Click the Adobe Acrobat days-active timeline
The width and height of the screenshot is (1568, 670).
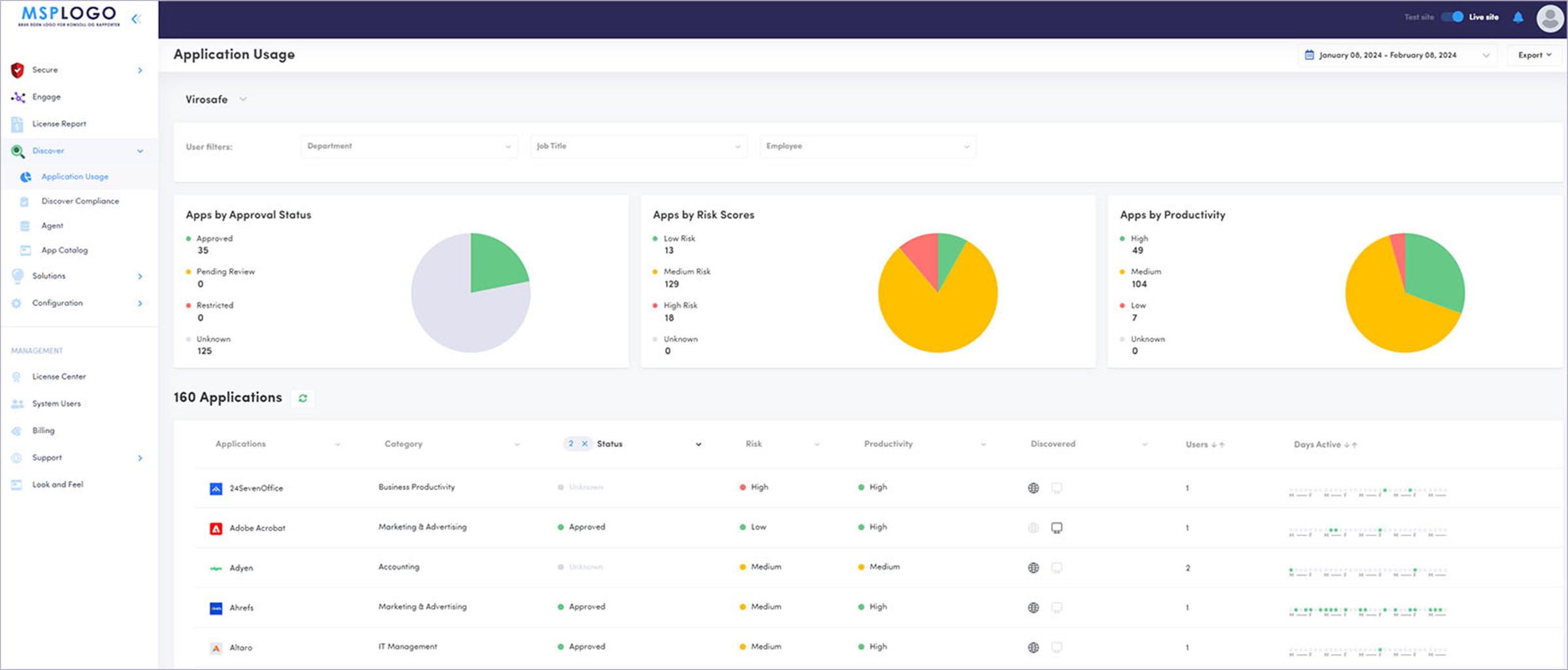coord(1368,532)
